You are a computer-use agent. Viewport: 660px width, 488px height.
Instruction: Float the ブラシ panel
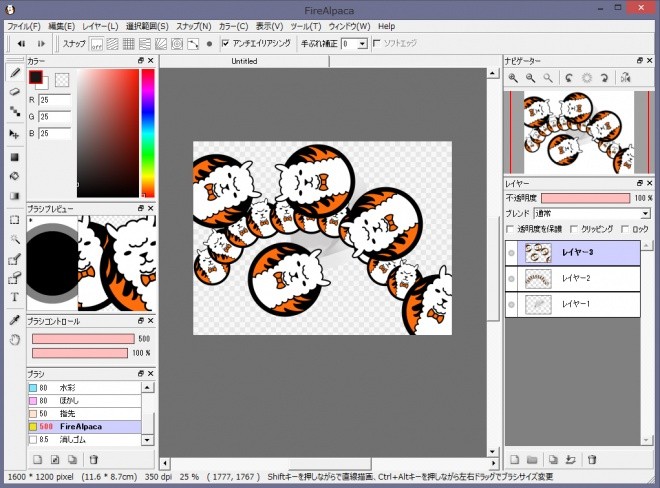click(141, 373)
